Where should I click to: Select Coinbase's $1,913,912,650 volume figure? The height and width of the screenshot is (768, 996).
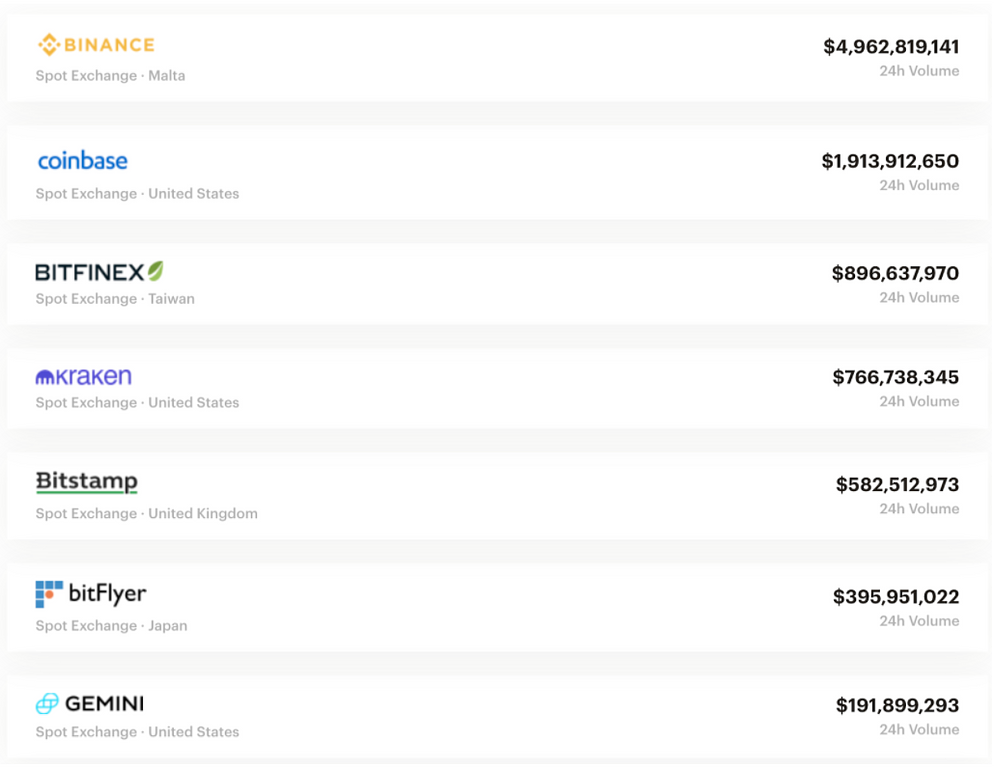click(890, 161)
